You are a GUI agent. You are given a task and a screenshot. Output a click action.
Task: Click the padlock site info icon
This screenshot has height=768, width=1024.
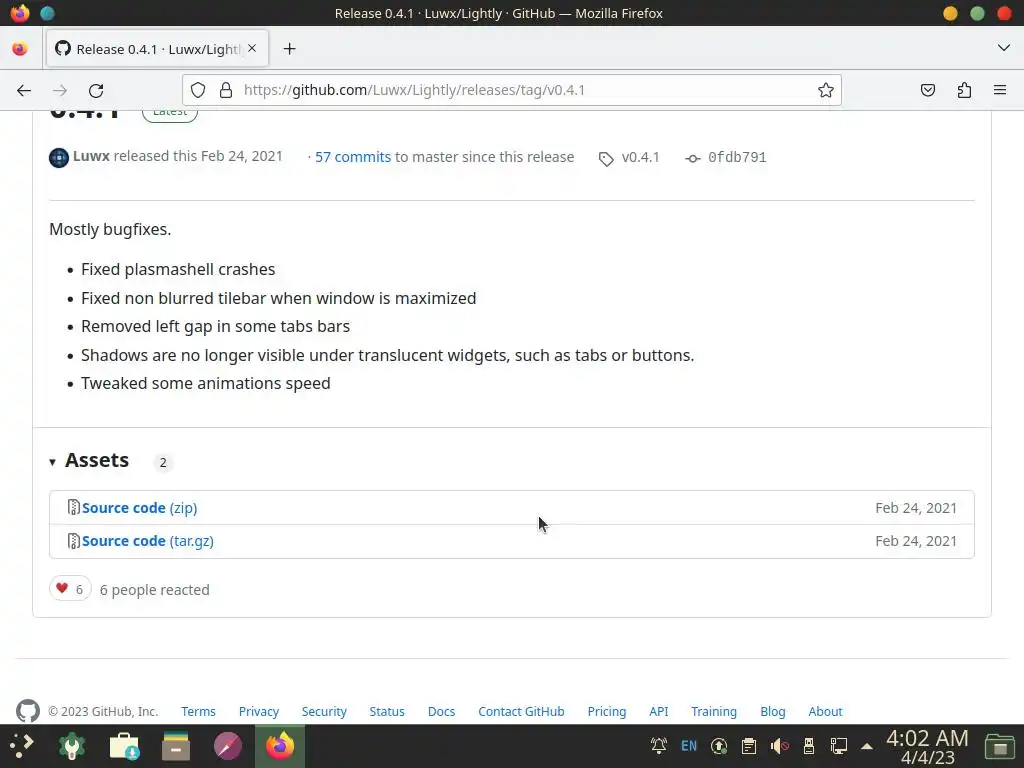pyautogui.click(x=226, y=90)
